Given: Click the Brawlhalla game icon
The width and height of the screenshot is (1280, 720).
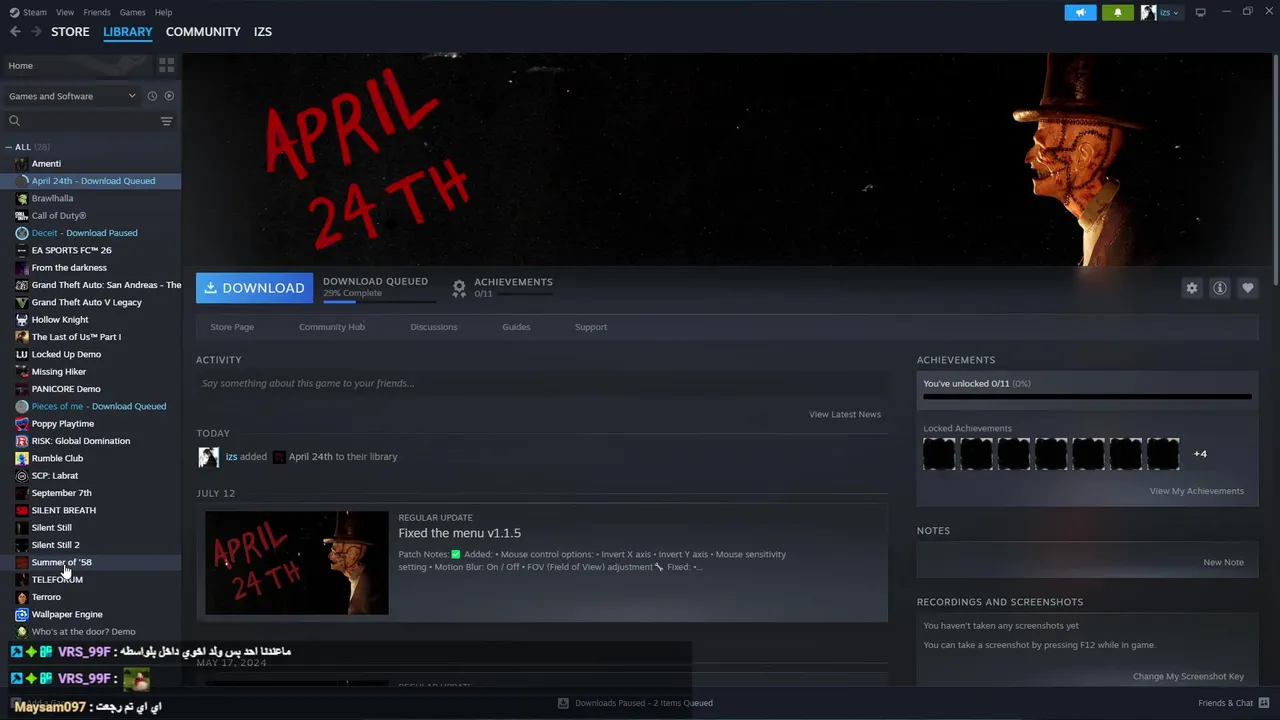Looking at the screenshot, I should pyautogui.click(x=22, y=198).
